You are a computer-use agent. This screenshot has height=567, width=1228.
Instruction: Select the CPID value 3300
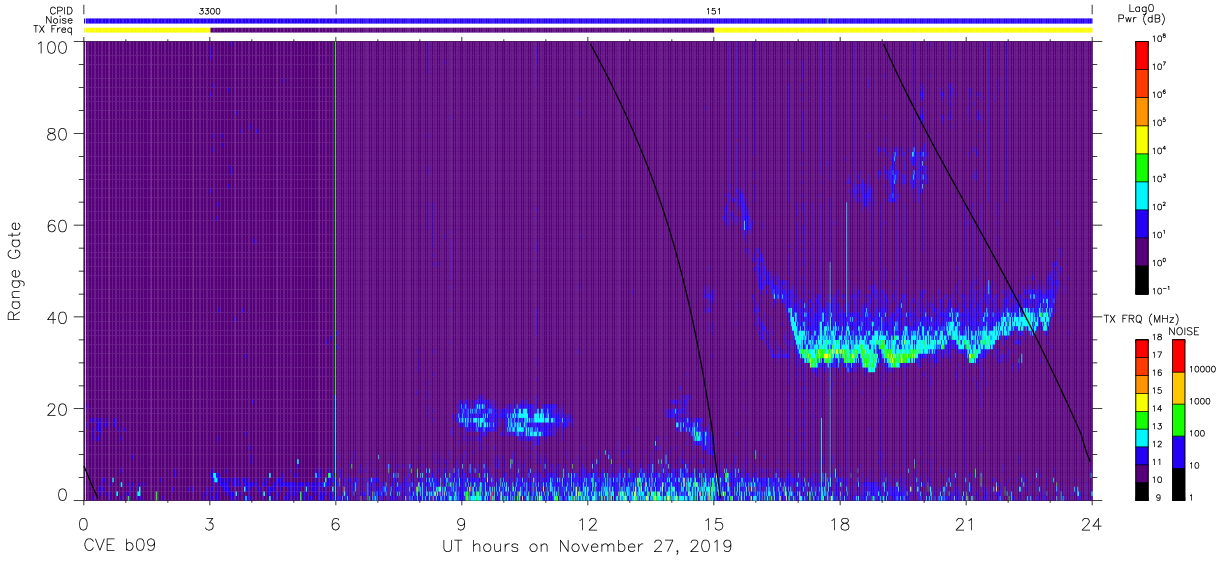point(210,11)
